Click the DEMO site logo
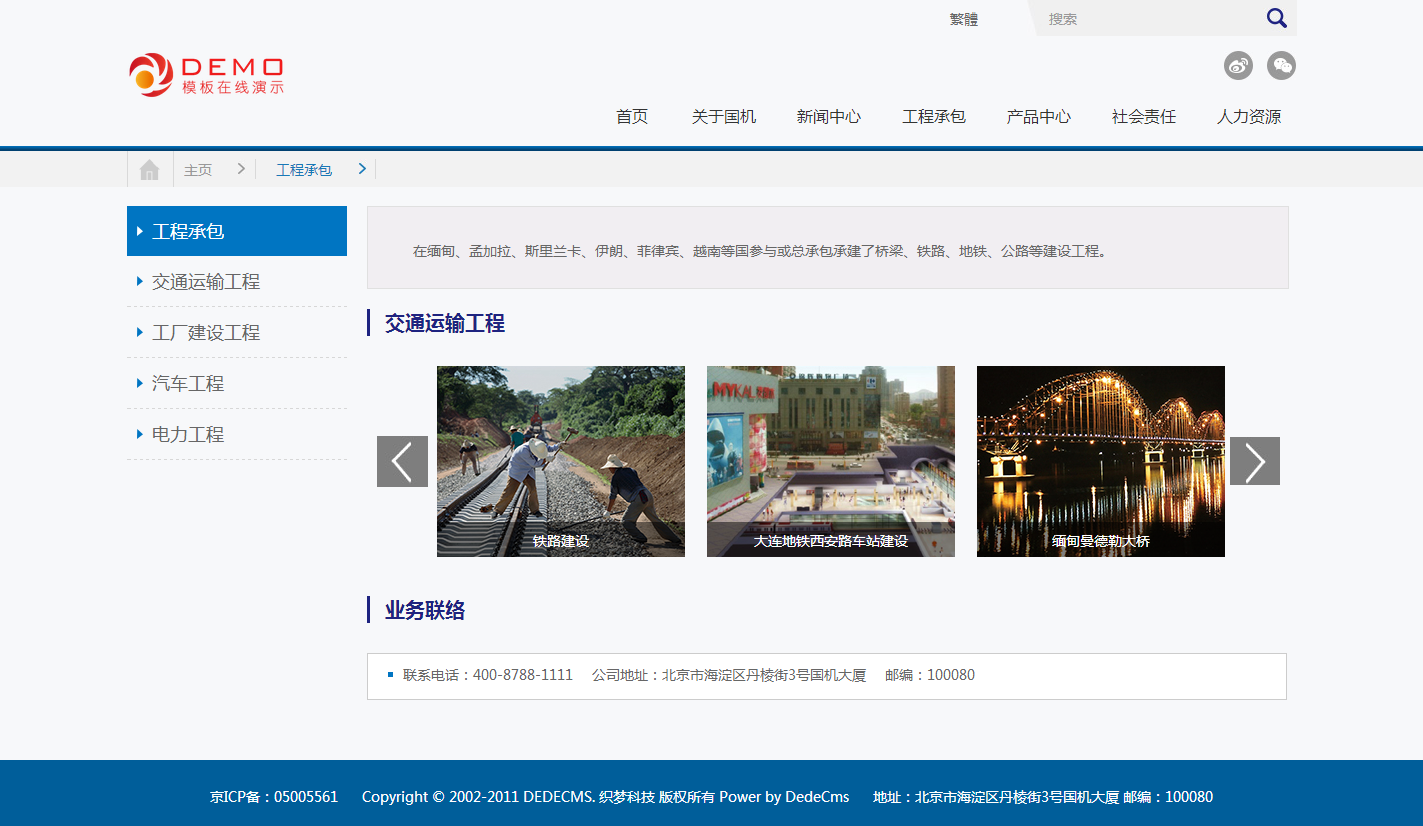The image size is (1423, 826). point(207,75)
